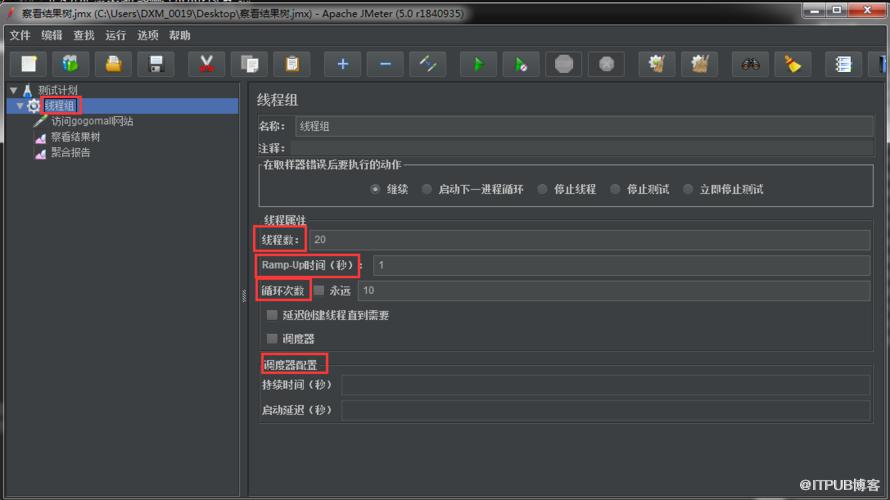Select 线程组 in the tree
Screen dimensions: 890x500
coord(60,106)
